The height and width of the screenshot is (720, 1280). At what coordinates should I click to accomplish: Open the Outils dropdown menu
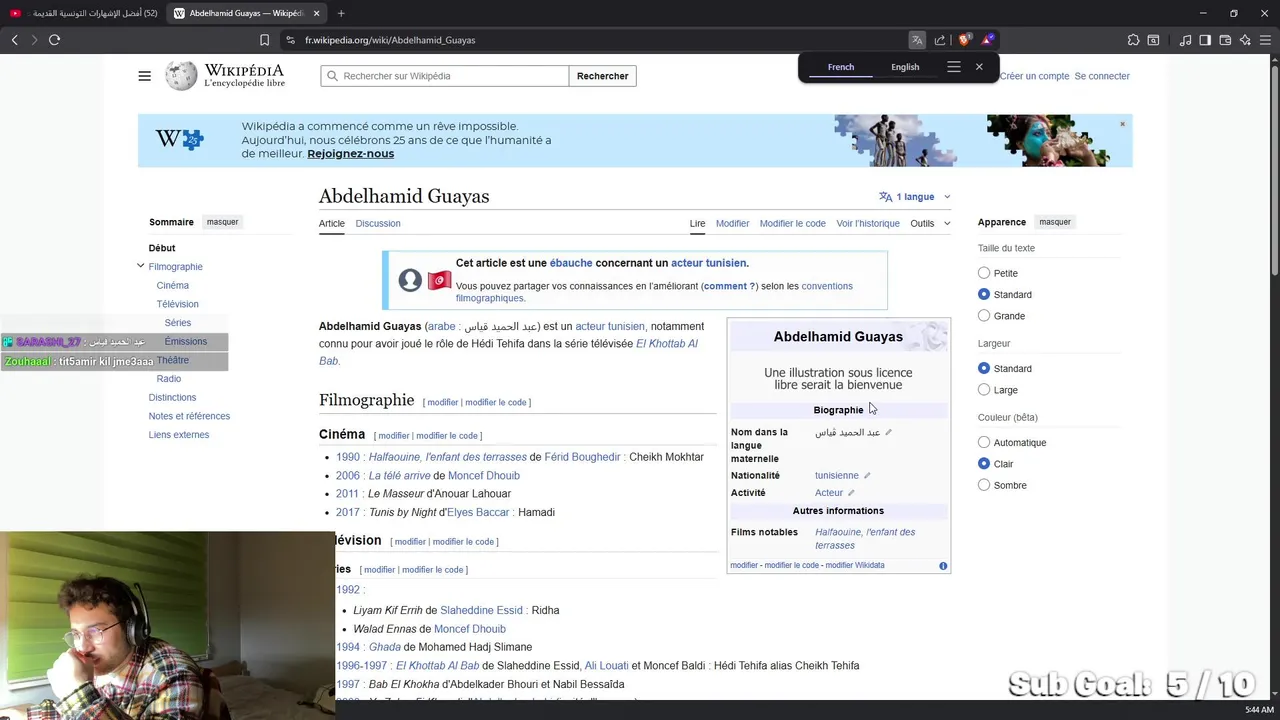click(930, 224)
